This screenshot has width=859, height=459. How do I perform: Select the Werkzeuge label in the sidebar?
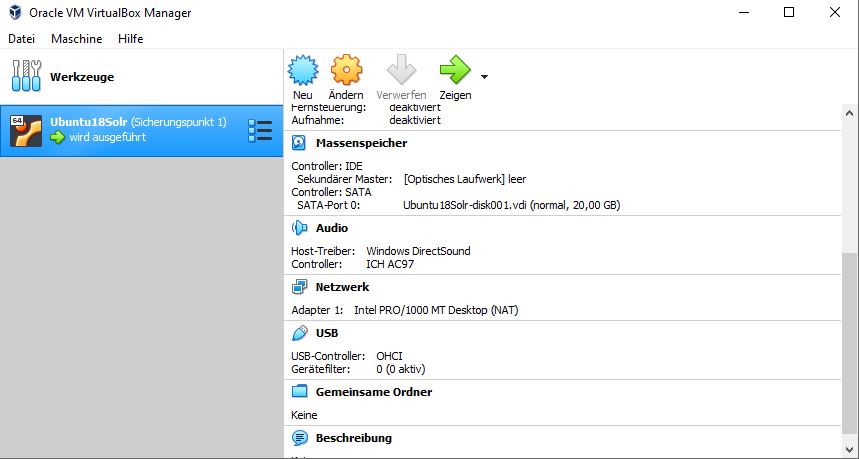(82, 77)
